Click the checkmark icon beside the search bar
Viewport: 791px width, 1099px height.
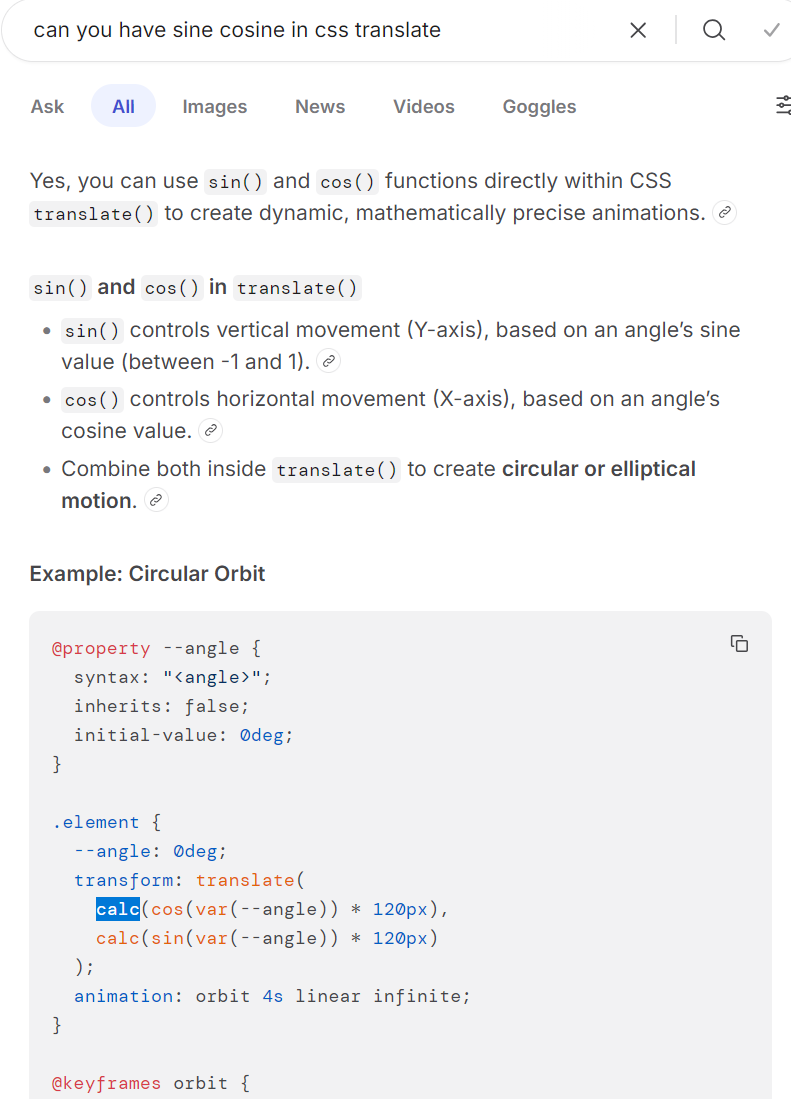(x=771, y=30)
